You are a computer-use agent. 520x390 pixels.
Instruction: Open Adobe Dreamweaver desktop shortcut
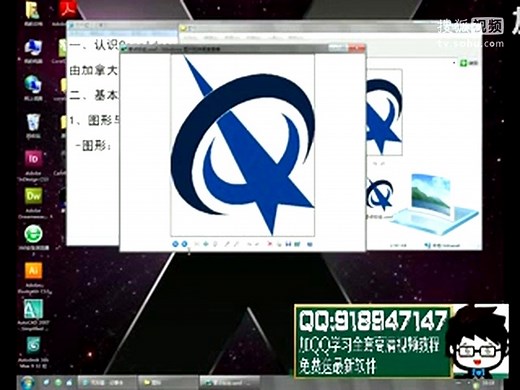click(x=33, y=203)
